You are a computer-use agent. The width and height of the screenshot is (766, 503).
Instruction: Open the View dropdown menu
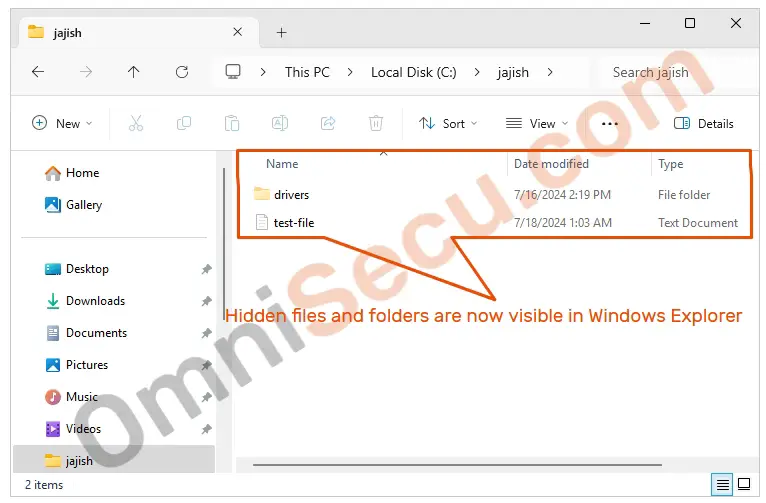tap(537, 124)
